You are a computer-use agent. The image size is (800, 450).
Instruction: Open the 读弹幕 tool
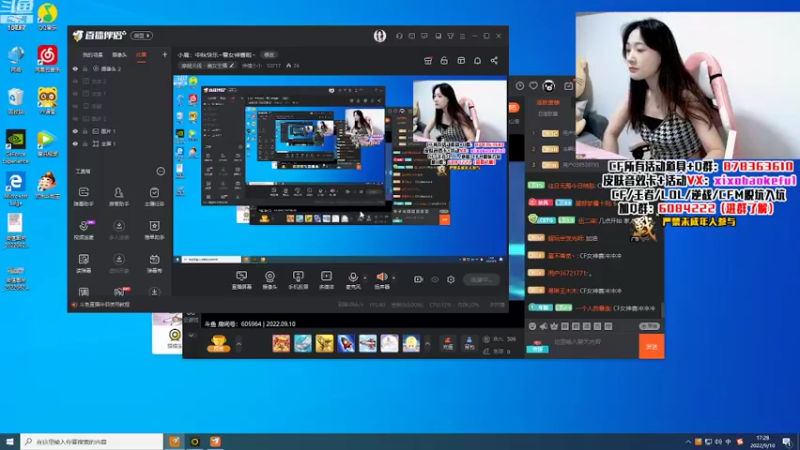tap(84, 263)
